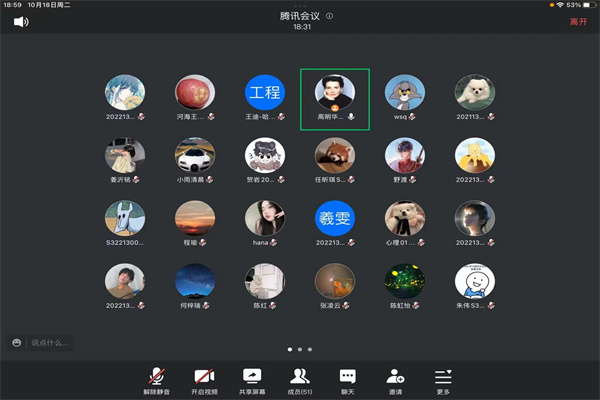Invite participants using 邀请
This screenshot has width=600, height=400.
tap(395, 378)
